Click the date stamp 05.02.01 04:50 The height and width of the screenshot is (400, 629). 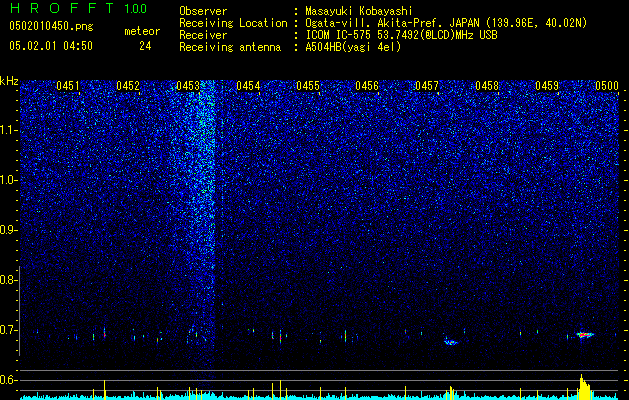pyautogui.click(x=51, y=46)
